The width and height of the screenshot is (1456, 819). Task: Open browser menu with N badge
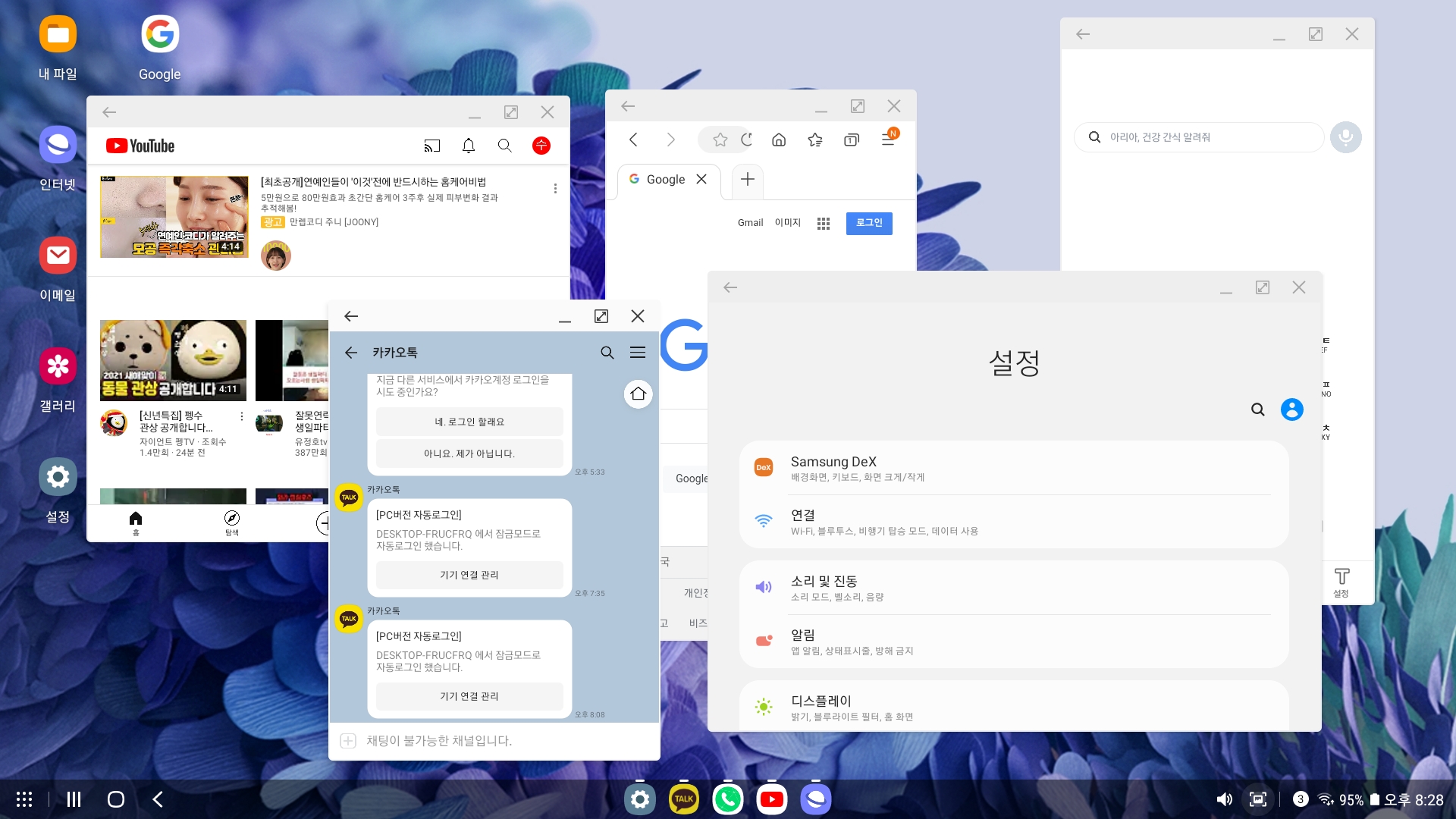(x=888, y=139)
